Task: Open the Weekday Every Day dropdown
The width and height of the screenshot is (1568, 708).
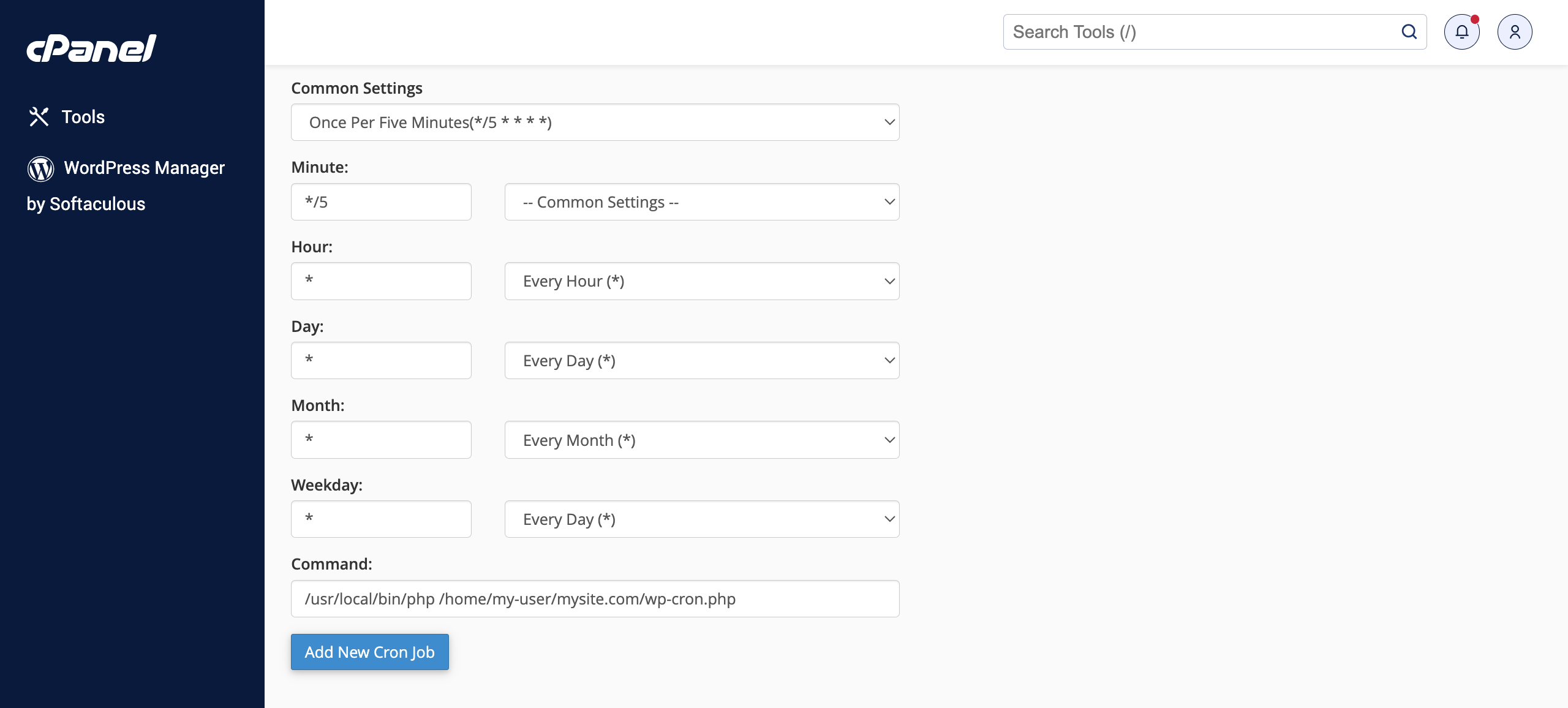Action: pos(701,519)
